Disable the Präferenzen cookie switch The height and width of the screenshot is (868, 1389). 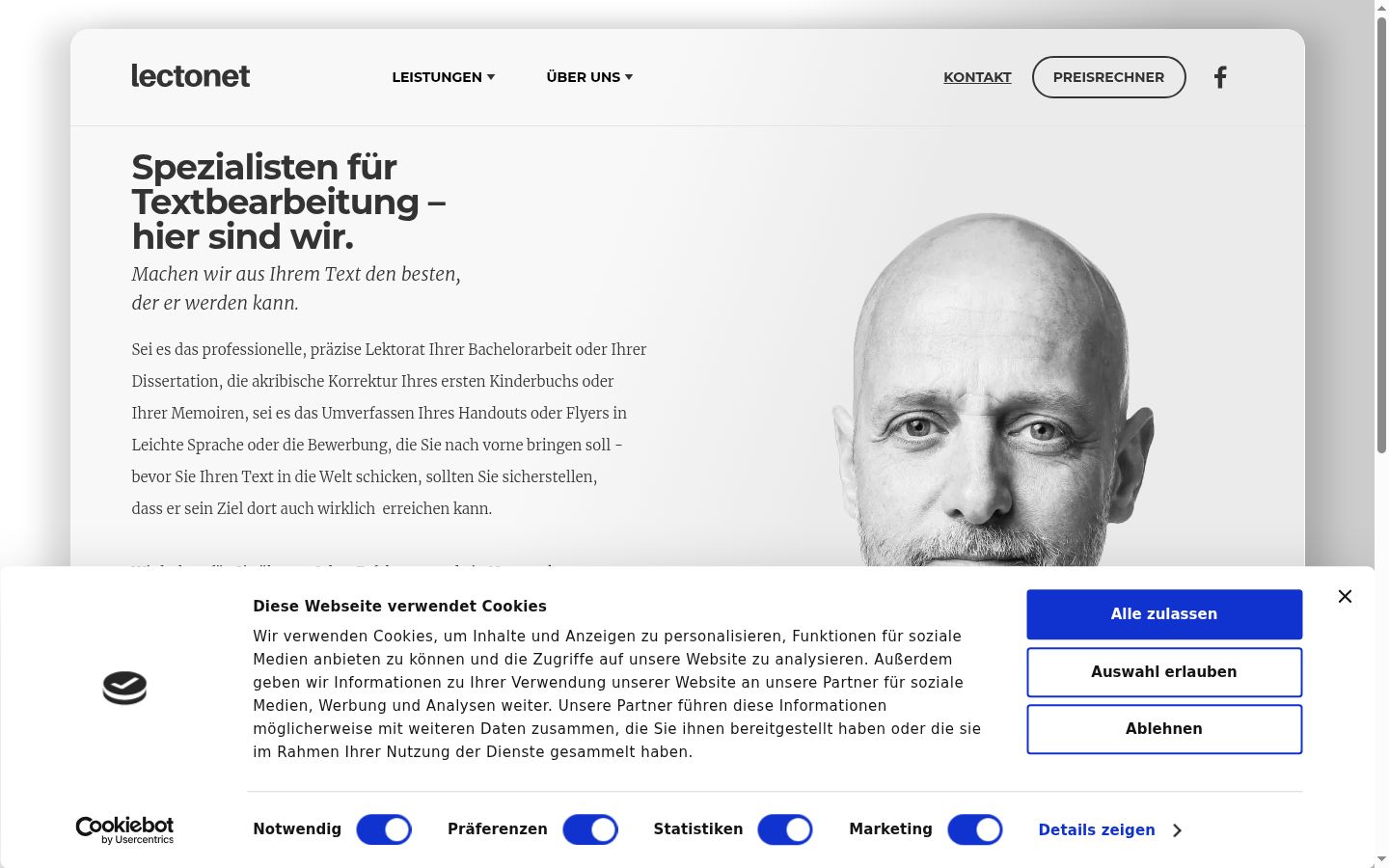coord(590,829)
